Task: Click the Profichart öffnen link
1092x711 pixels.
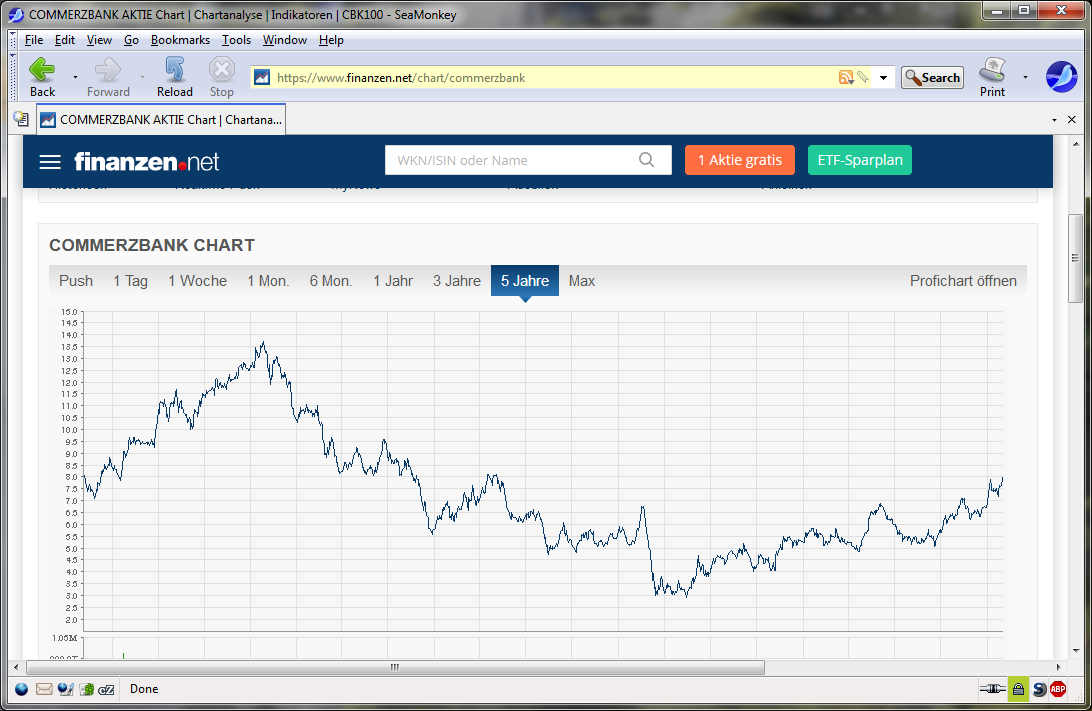Action: (963, 281)
